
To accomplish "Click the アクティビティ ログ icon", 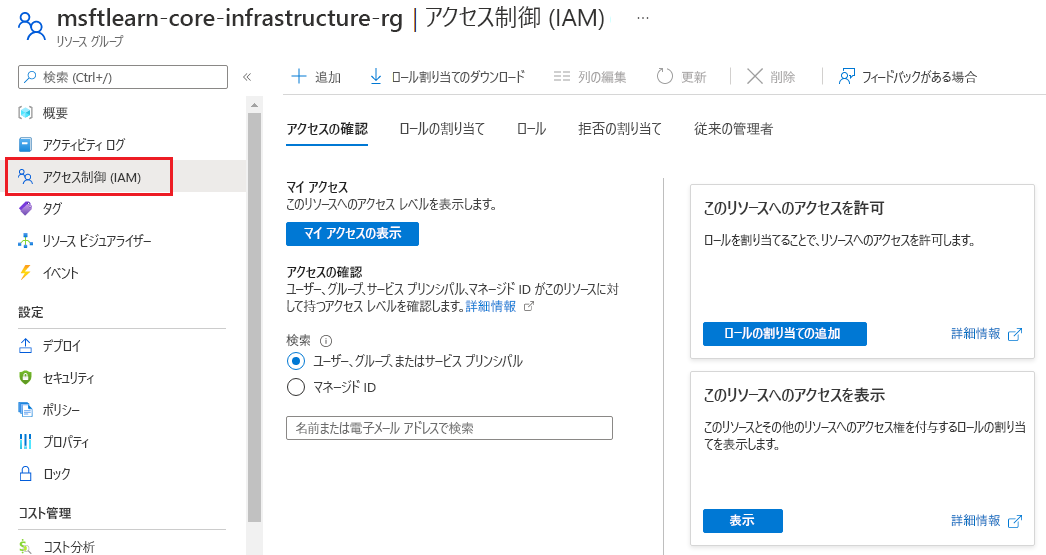I will tap(25, 144).
